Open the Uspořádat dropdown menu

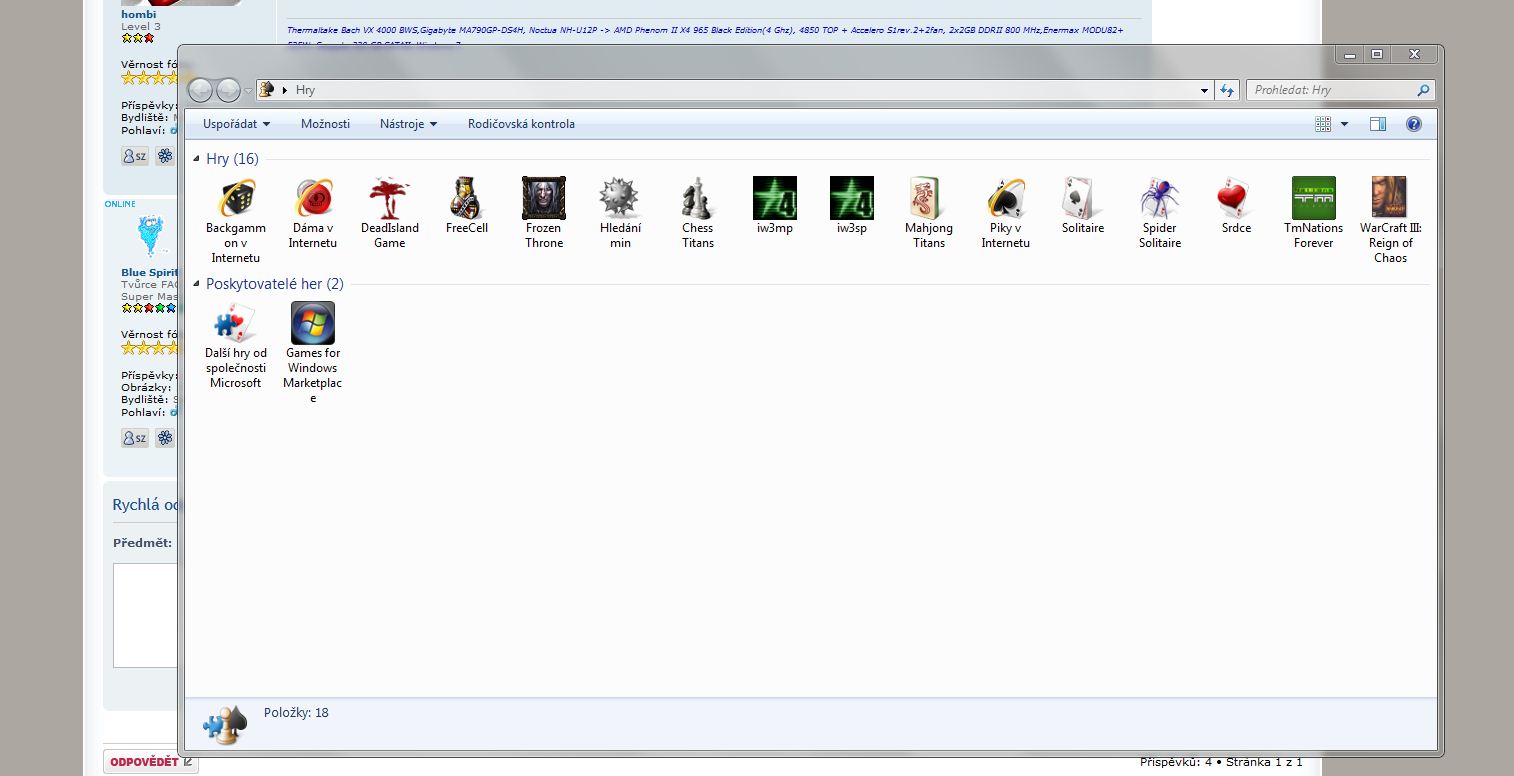click(x=236, y=124)
